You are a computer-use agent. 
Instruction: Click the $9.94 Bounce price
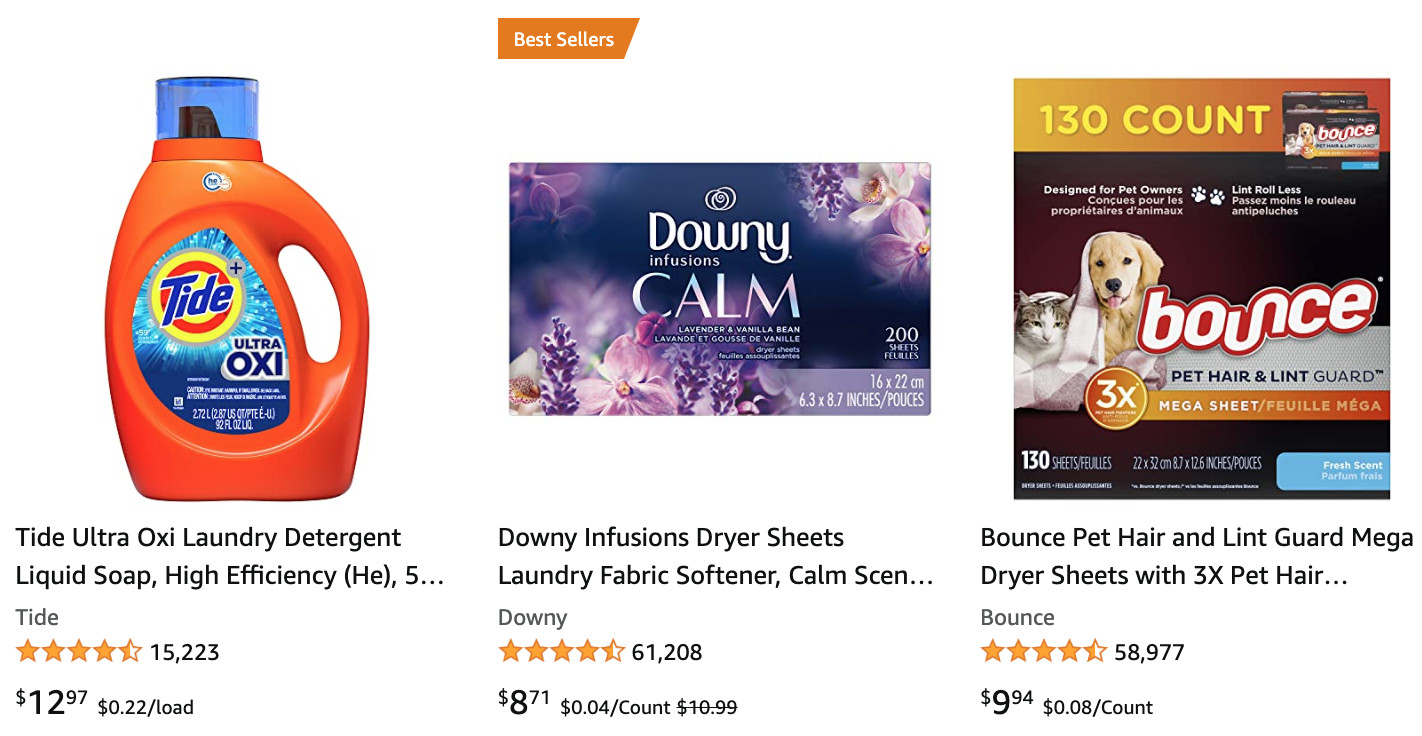(1007, 702)
